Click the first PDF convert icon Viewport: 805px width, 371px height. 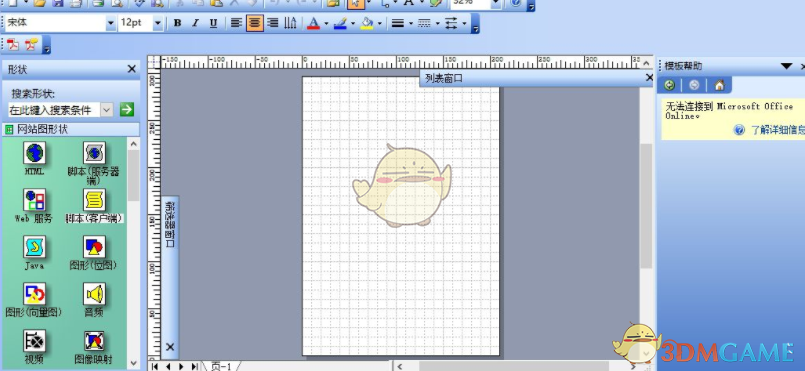pyautogui.click(x=13, y=45)
